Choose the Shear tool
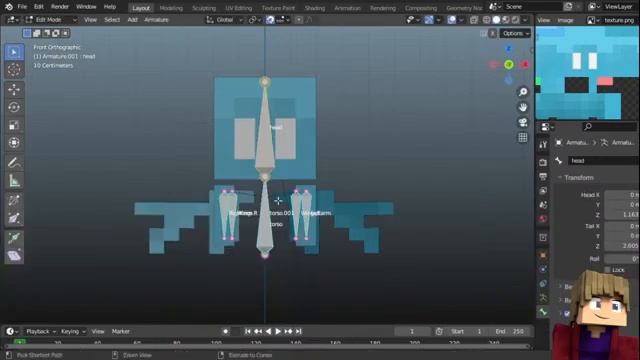This screenshot has height=360, width=640. click(x=14, y=256)
